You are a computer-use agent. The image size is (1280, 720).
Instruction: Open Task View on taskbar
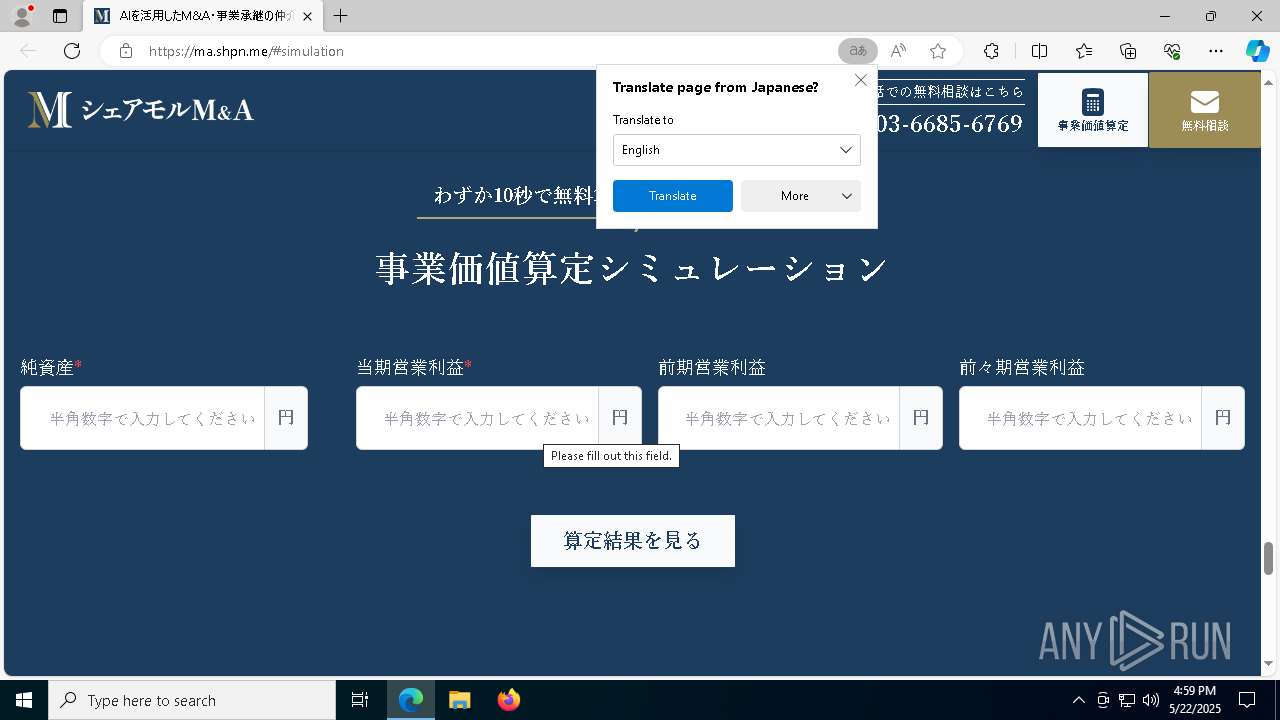click(360, 700)
